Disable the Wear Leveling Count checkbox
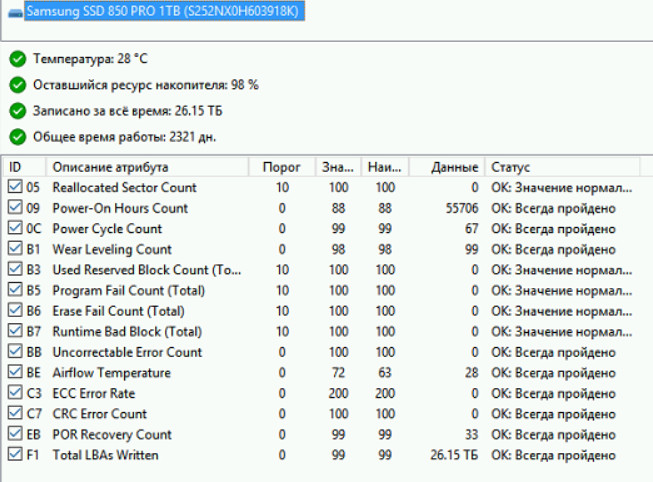Screen dimensions: 653x482 (14, 249)
